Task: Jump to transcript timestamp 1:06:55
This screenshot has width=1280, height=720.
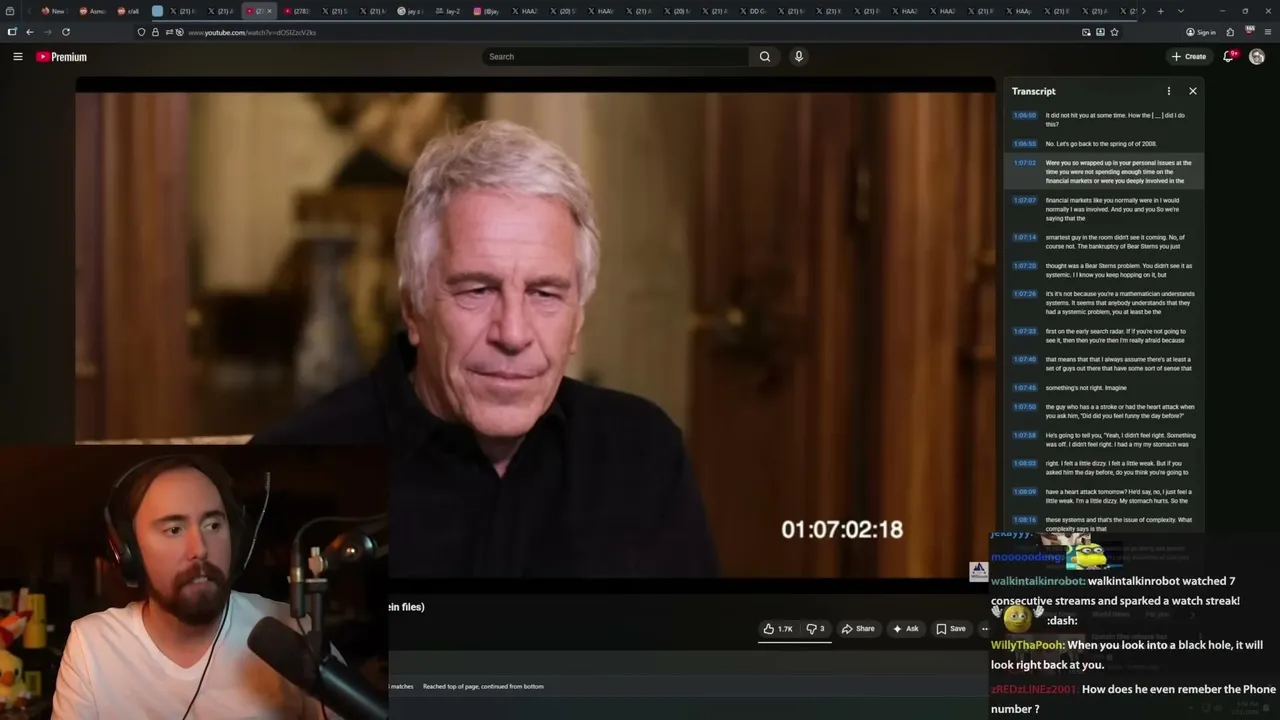Action: (1025, 144)
